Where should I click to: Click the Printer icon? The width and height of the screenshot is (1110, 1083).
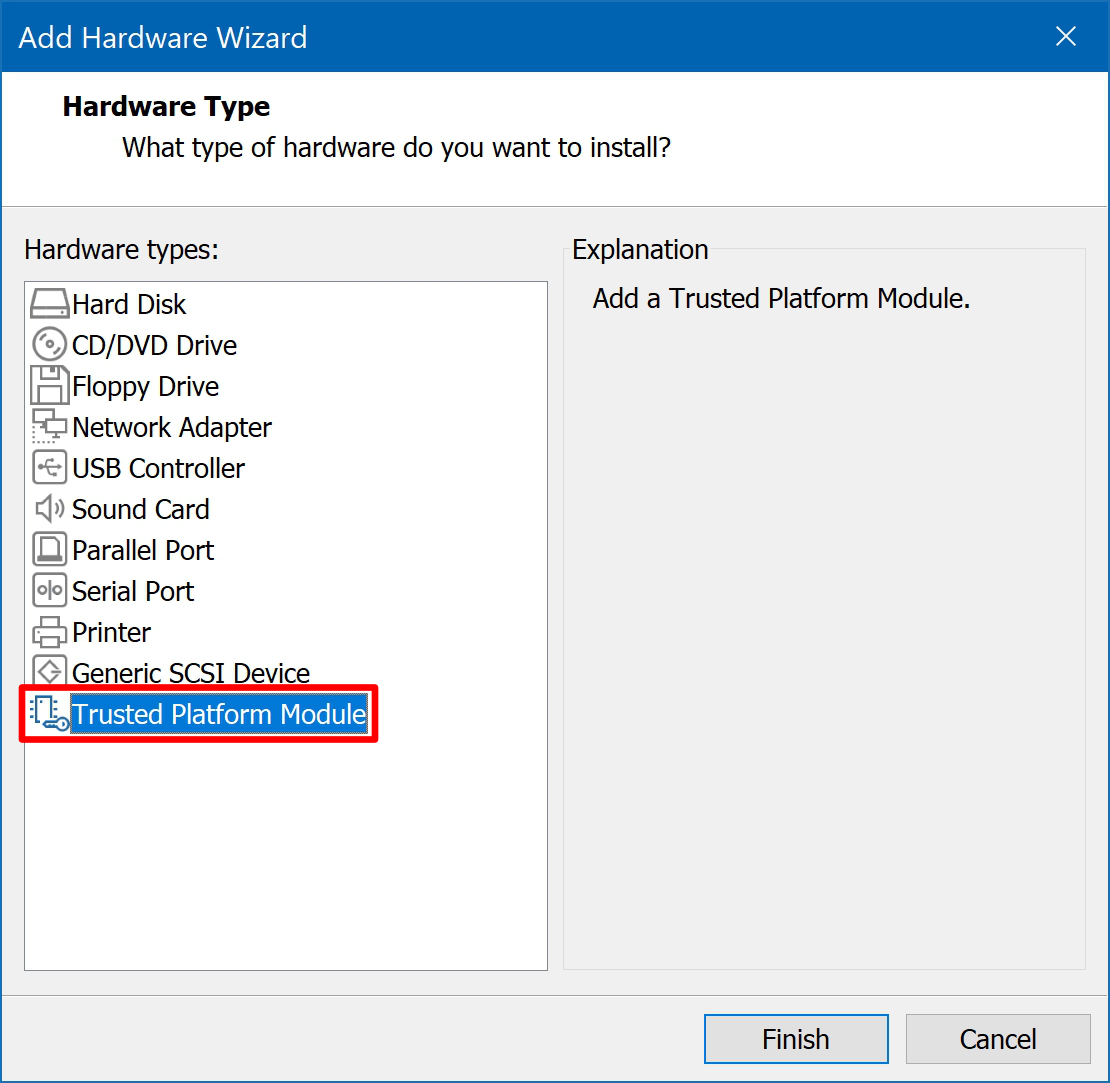click(50, 632)
